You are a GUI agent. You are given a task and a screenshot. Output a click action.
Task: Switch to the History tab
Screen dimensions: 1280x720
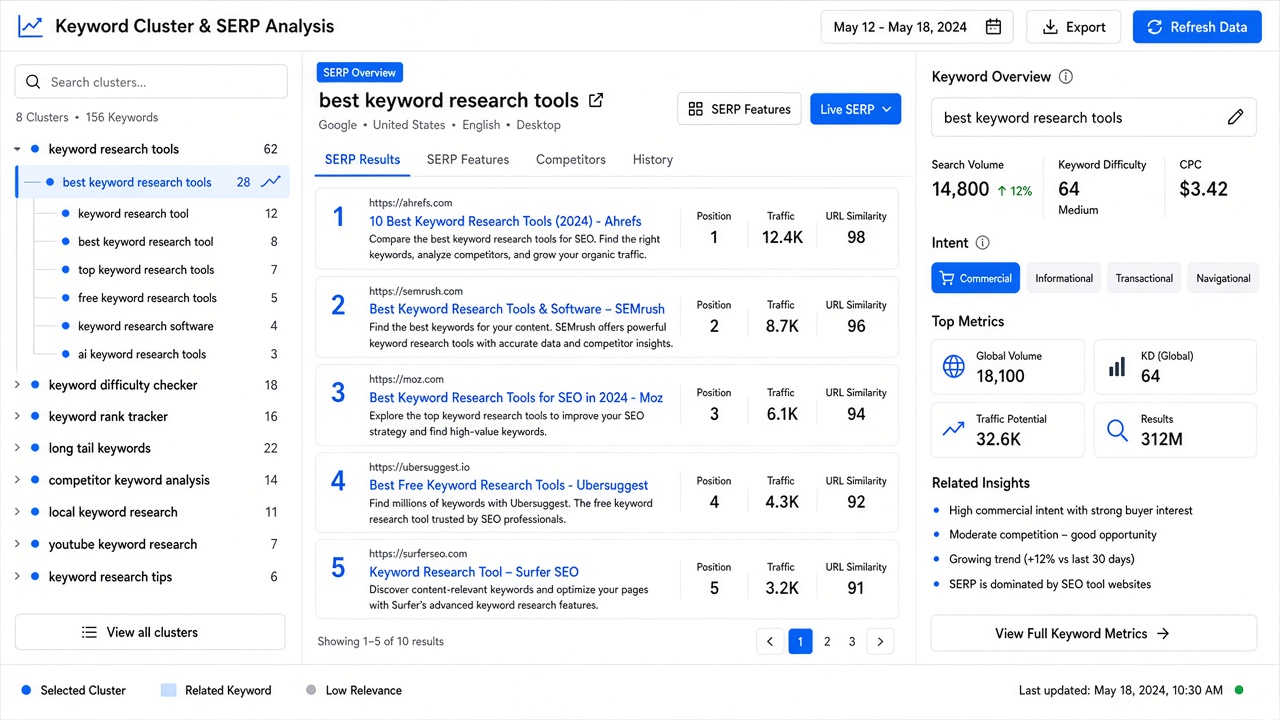(653, 159)
